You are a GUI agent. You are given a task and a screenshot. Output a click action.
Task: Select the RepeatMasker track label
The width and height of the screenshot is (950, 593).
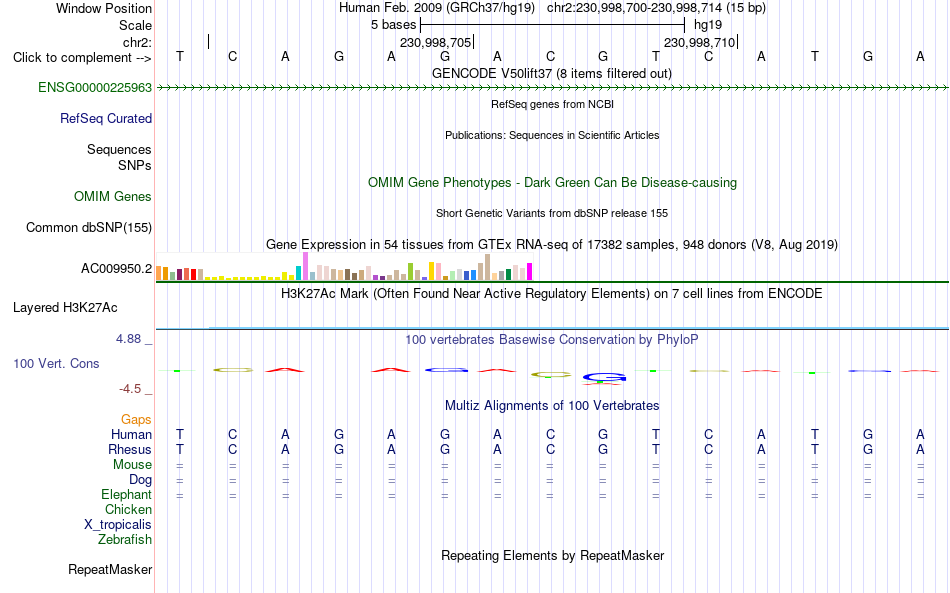110,569
